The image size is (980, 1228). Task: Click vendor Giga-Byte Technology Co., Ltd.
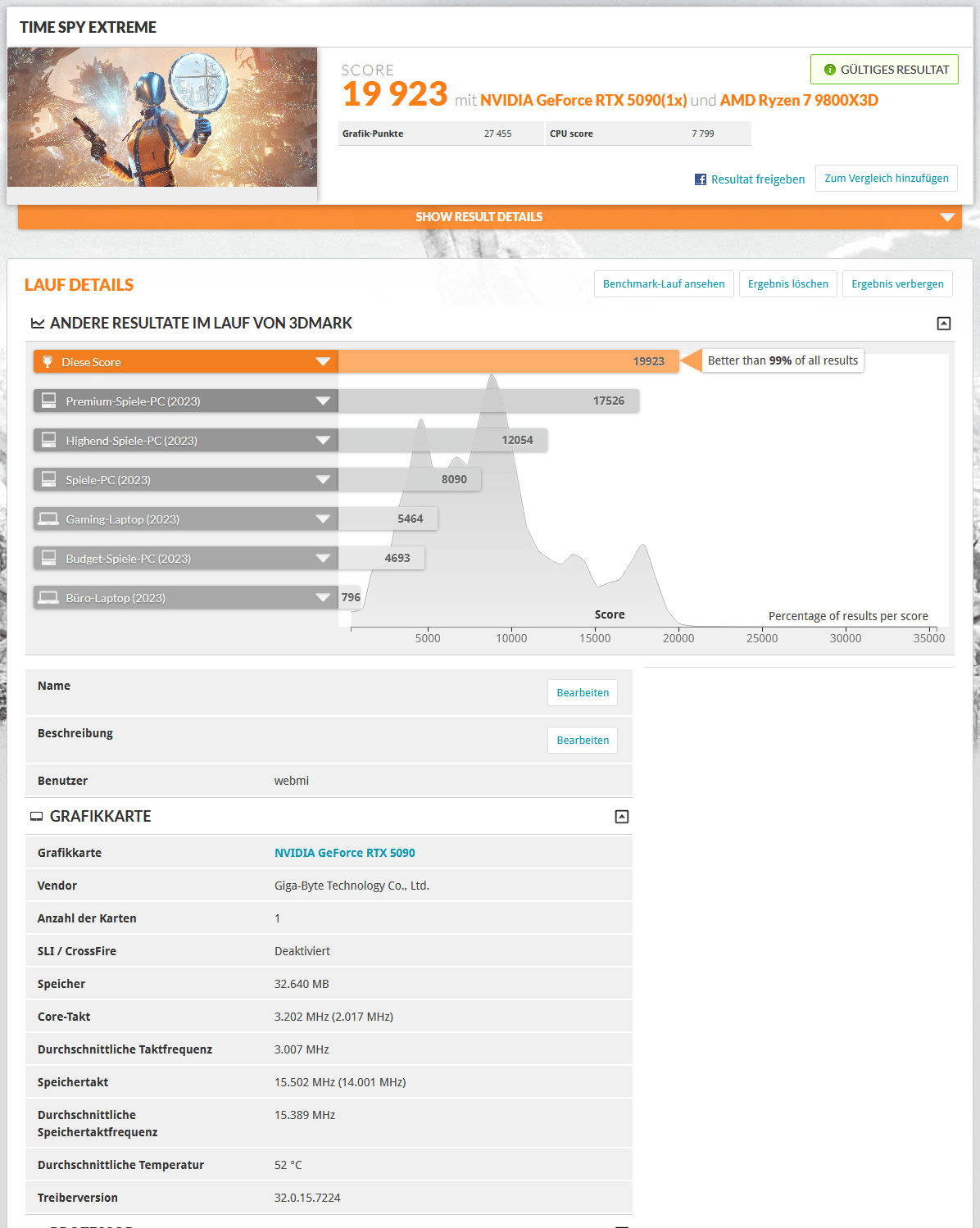coord(352,886)
